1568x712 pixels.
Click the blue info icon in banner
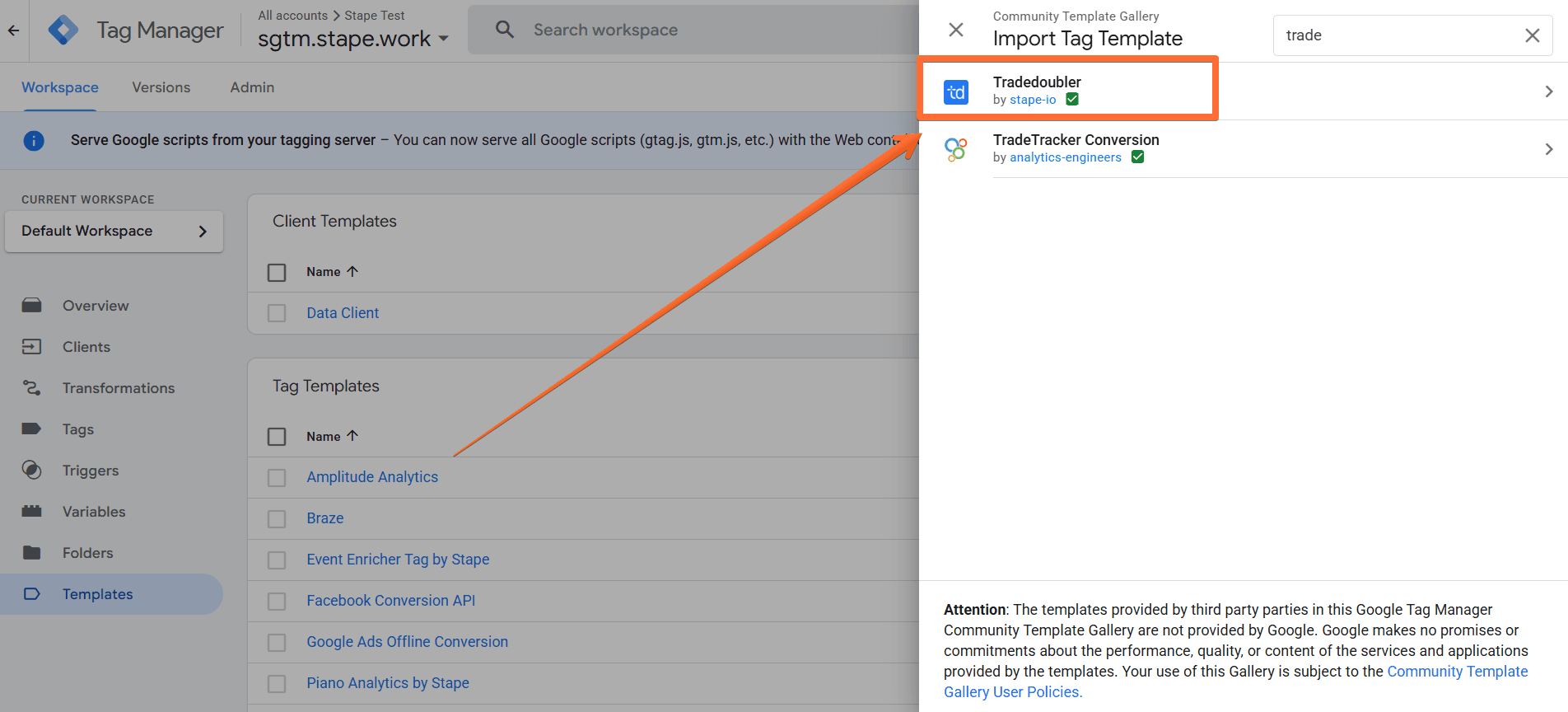(34, 141)
